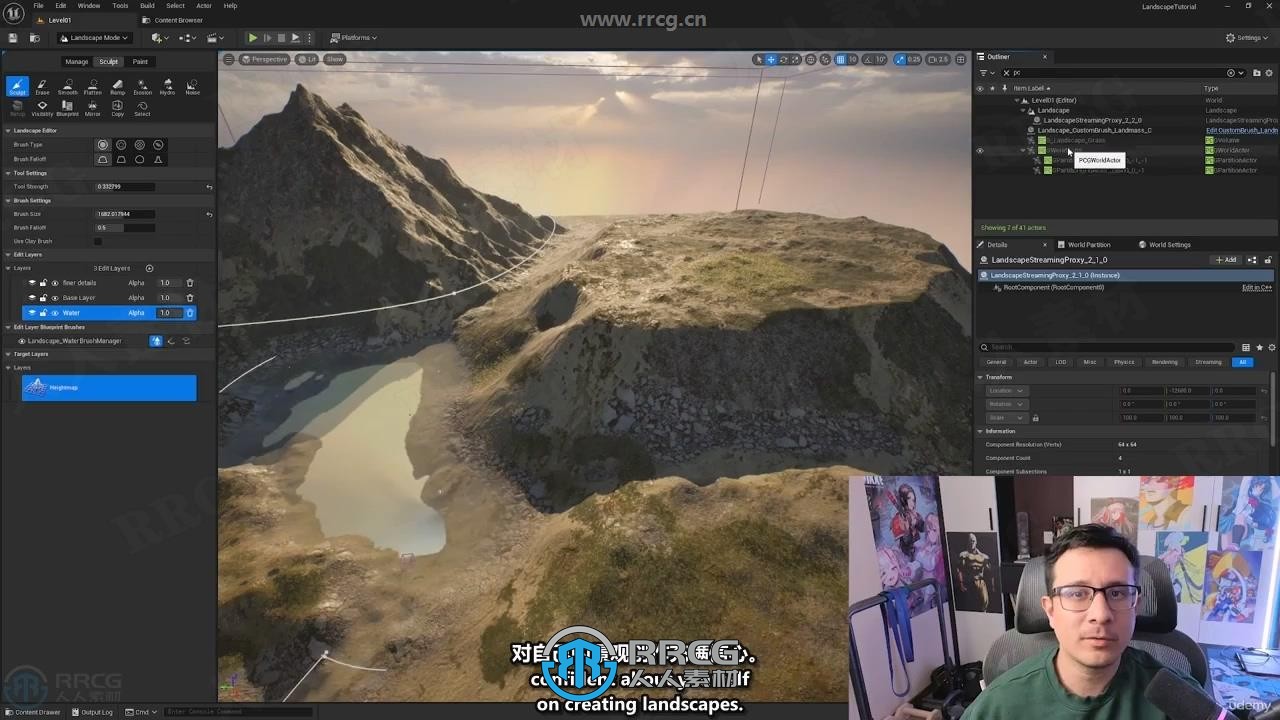This screenshot has width=1280, height=720.
Task: Reset Brush Size to default
Action: (x=209, y=214)
